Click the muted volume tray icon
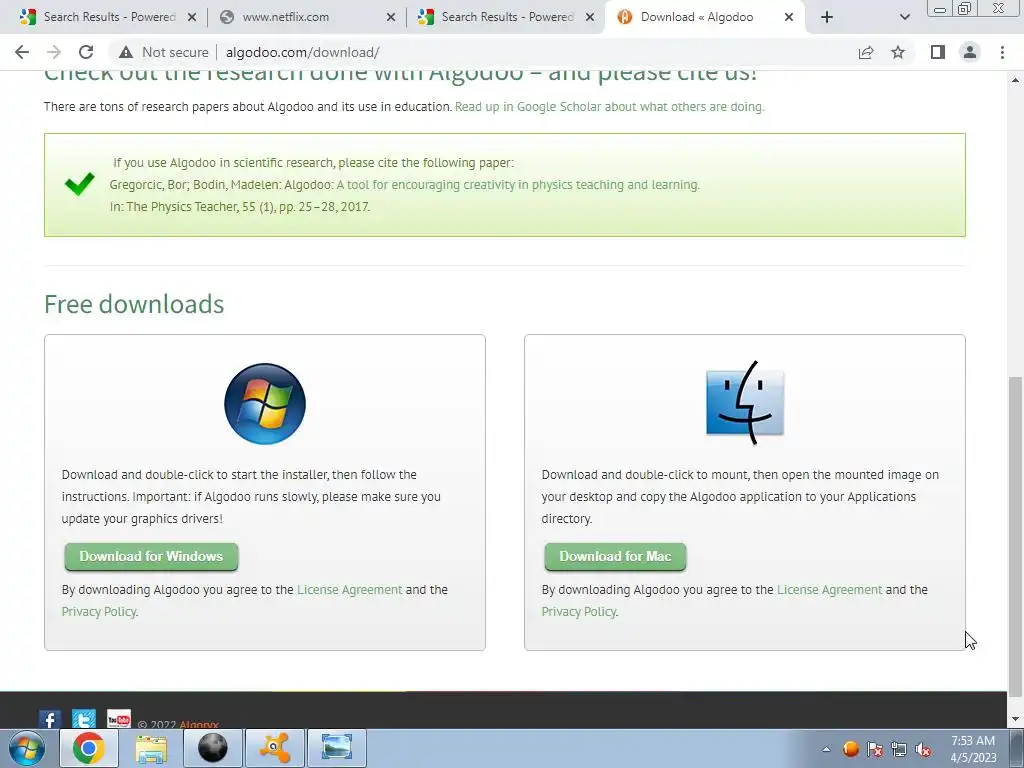The height and width of the screenshot is (768, 1024). 923,749
